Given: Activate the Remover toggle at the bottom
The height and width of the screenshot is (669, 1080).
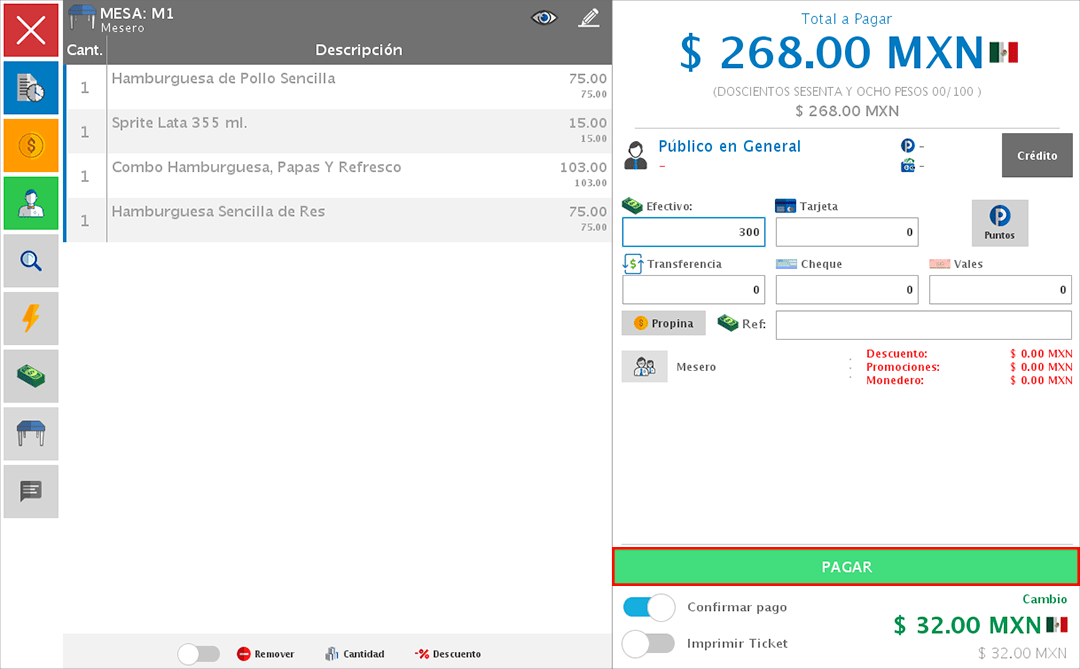Looking at the screenshot, I should 199,653.
